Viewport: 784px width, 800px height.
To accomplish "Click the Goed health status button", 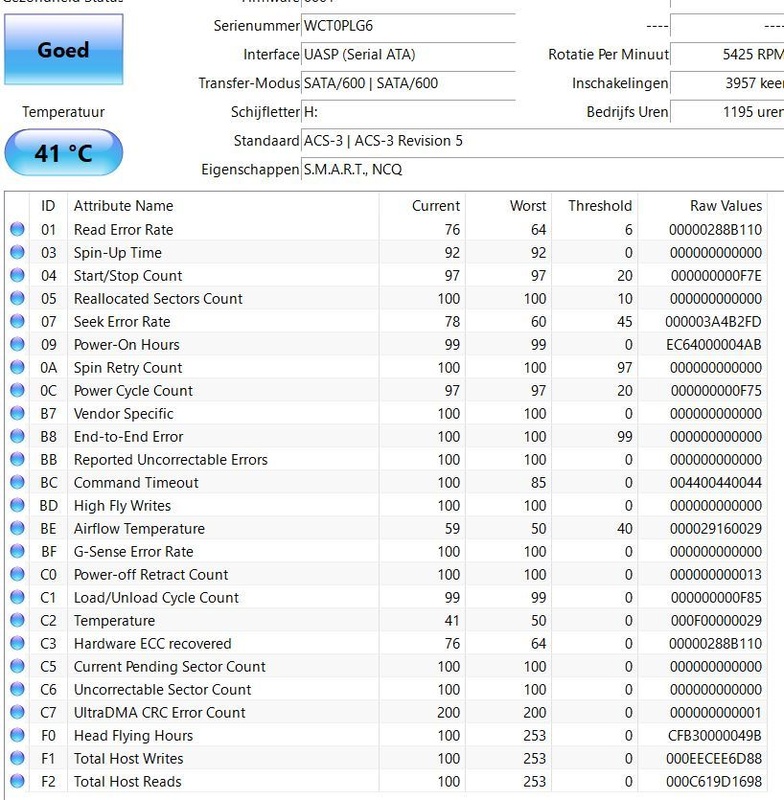I will tap(63, 49).
